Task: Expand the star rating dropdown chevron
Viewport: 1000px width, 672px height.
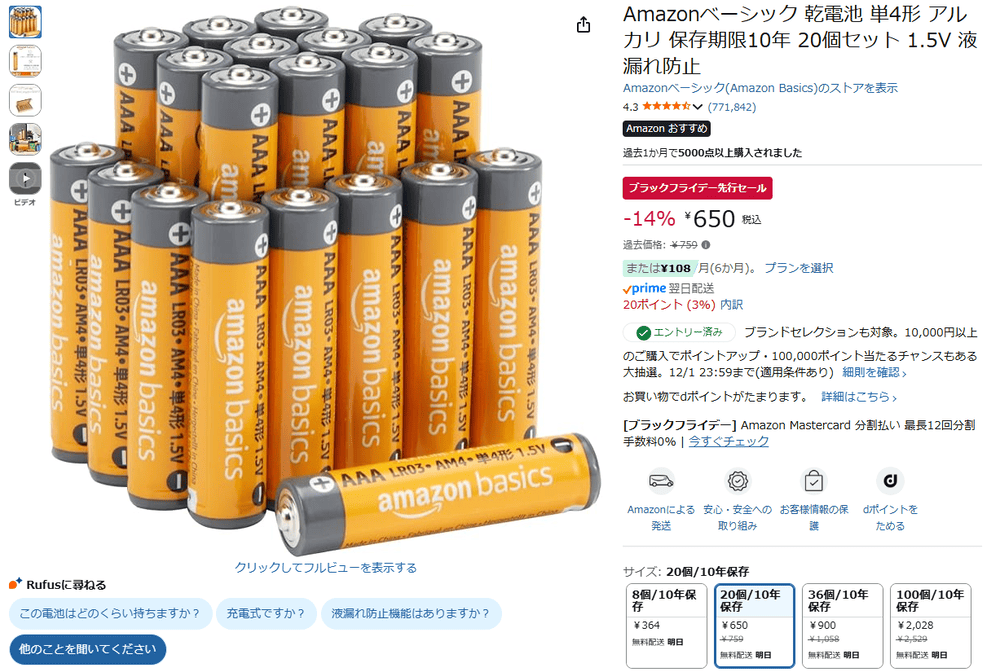Action: tap(698, 107)
